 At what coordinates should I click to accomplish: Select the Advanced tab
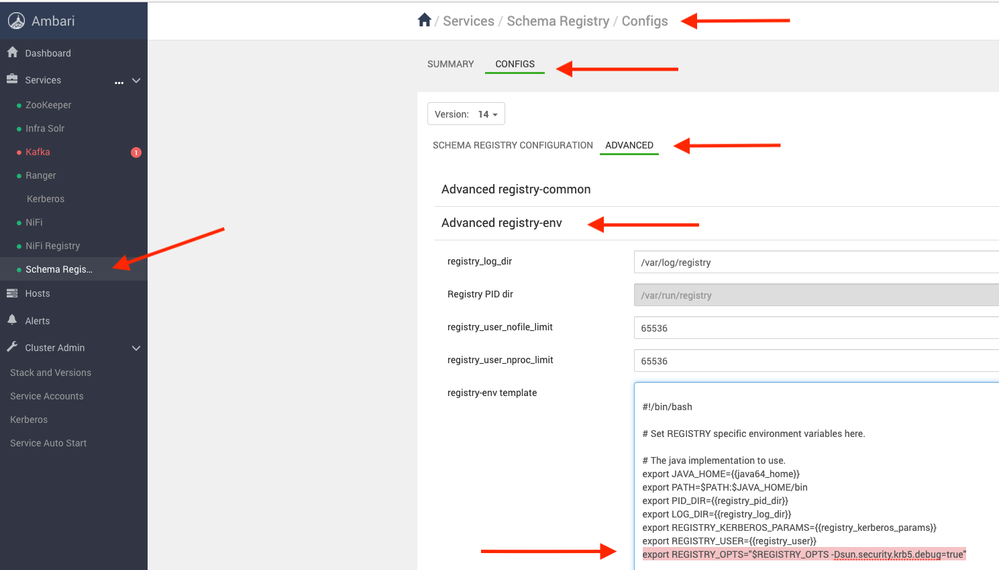(629, 146)
